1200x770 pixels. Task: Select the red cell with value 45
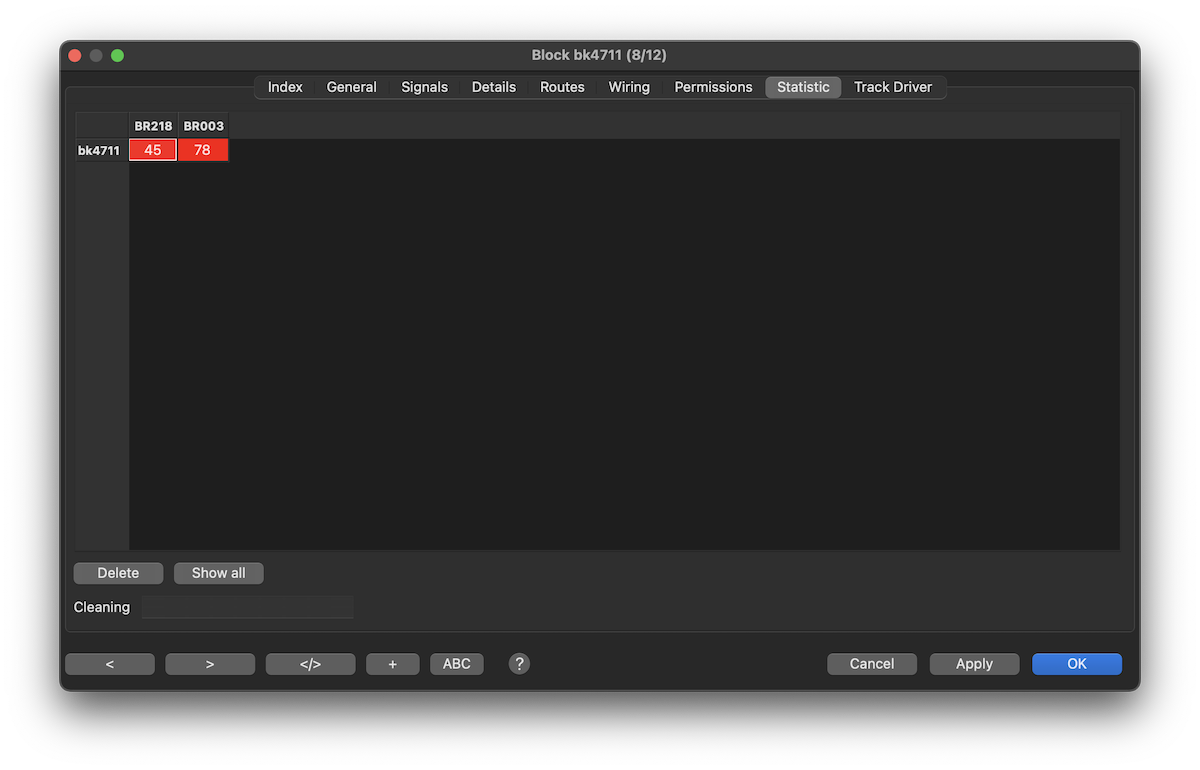coord(153,150)
